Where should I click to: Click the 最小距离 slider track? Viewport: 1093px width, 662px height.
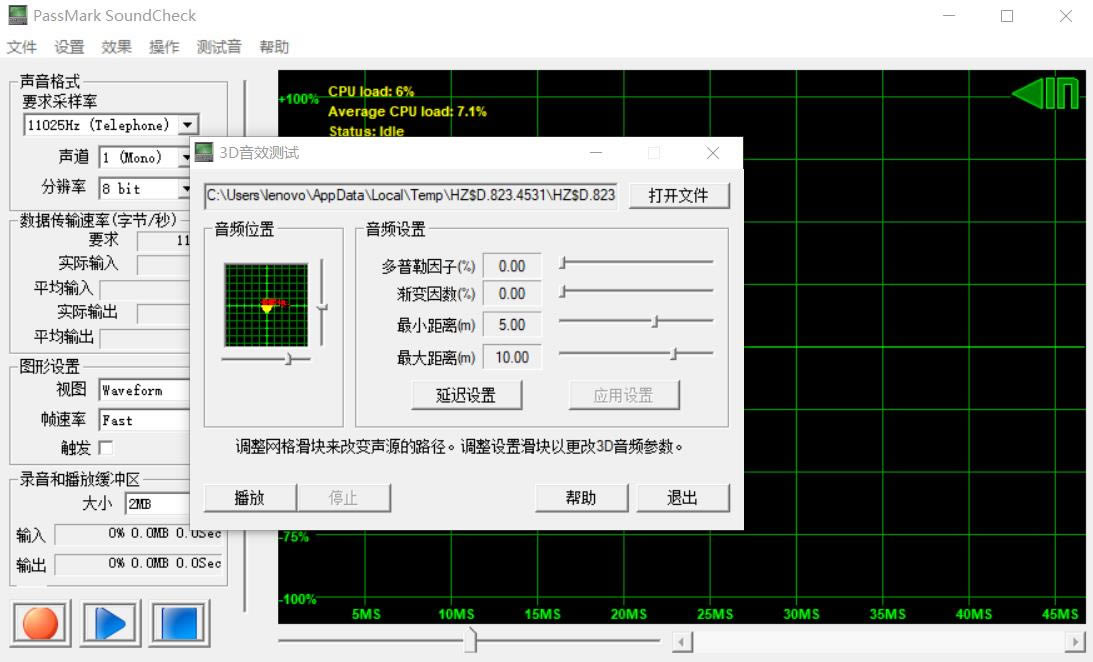(x=636, y=322)
